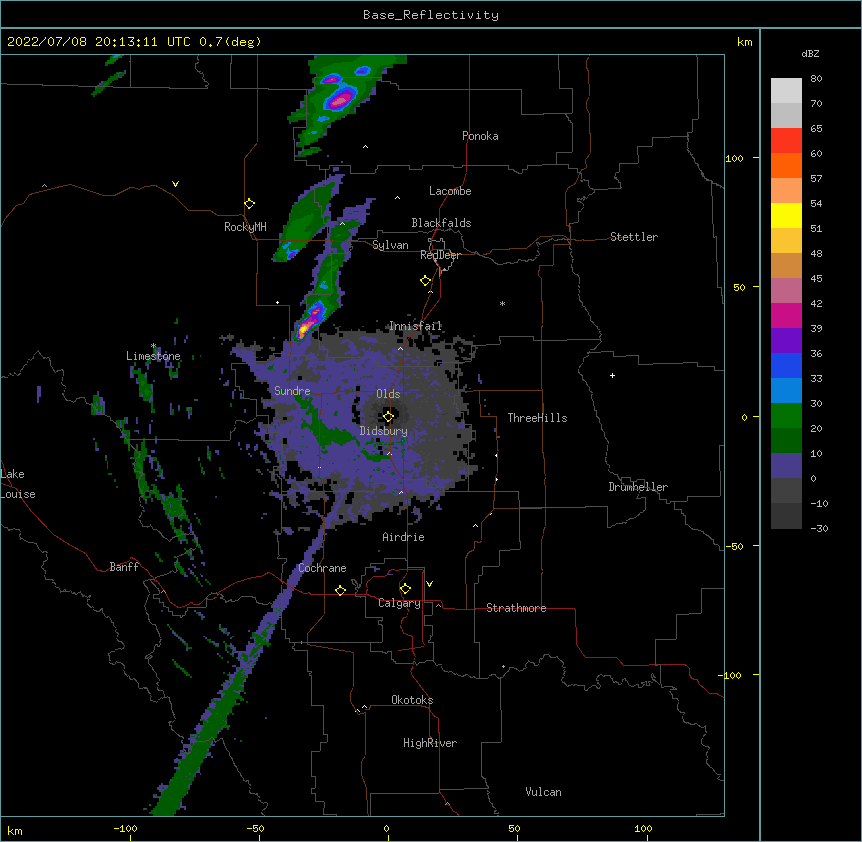Pick the magenta 42 dBZ legend swatch
This screenshot has width=862, height=842.
(786, 315)
